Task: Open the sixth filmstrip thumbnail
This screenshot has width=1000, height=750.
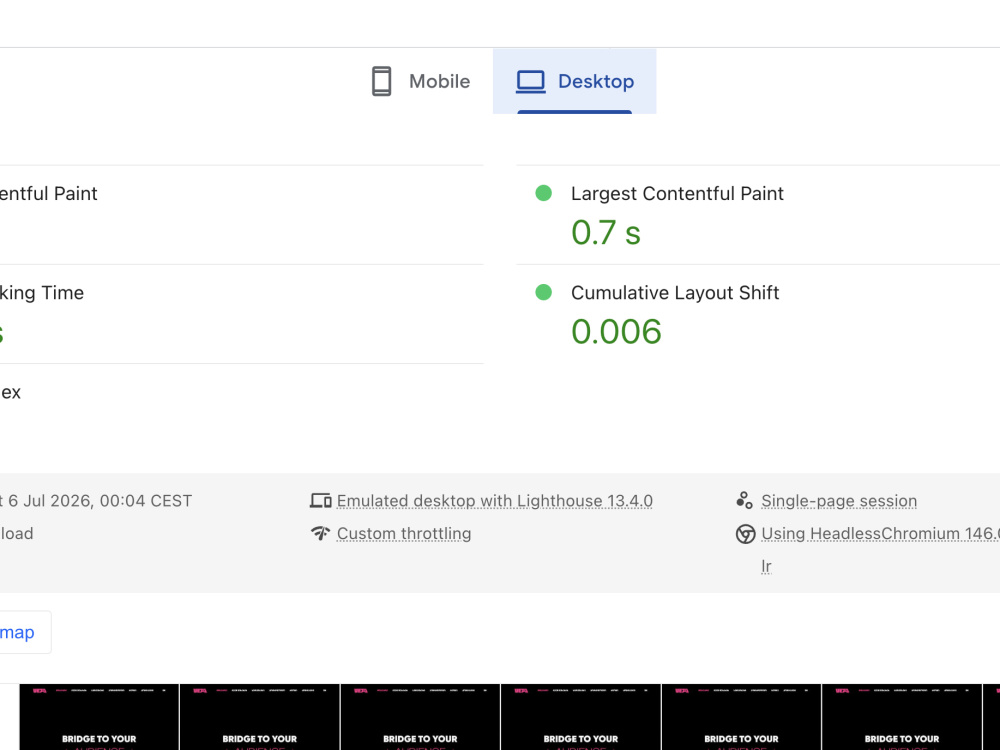Action: pos(902,717)
